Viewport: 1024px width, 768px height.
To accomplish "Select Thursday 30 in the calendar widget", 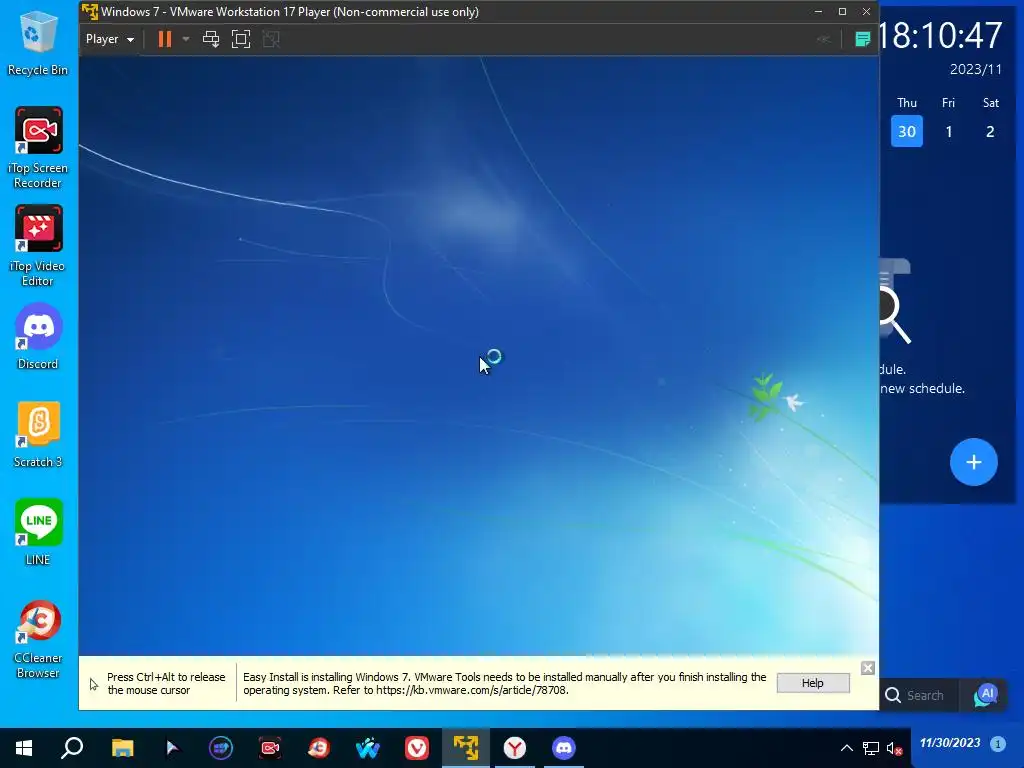I will click(907, 131).
